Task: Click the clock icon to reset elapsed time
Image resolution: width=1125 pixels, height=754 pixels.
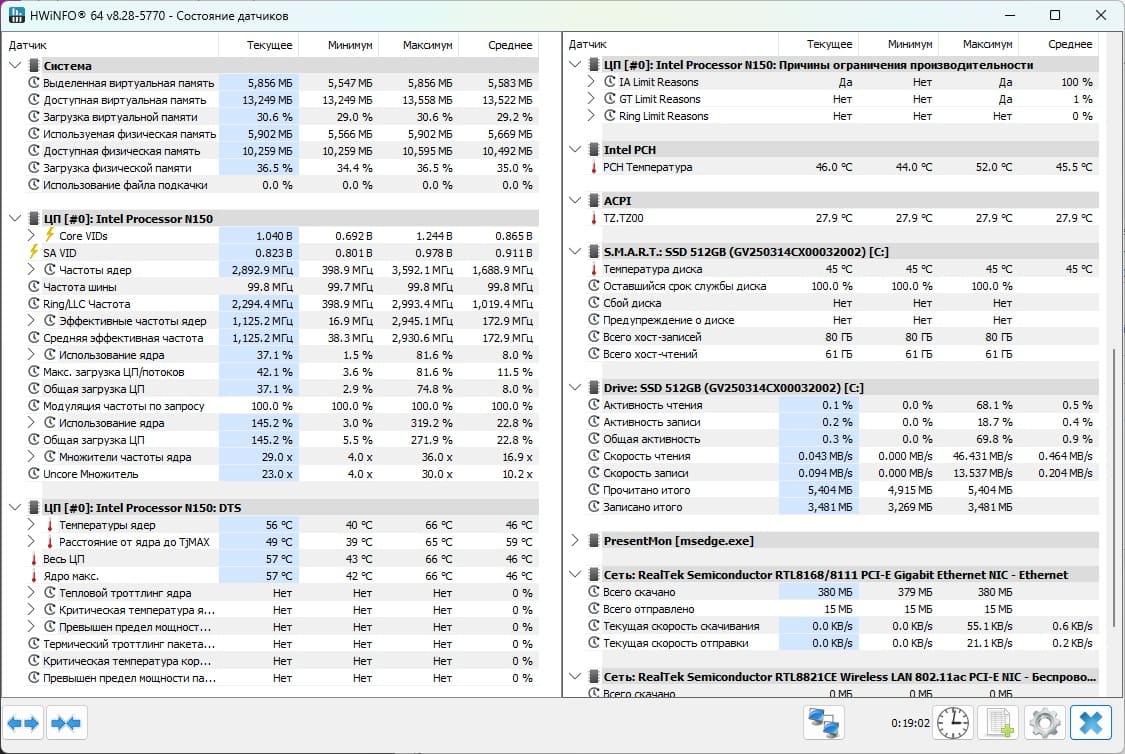Action: [953, 723]
